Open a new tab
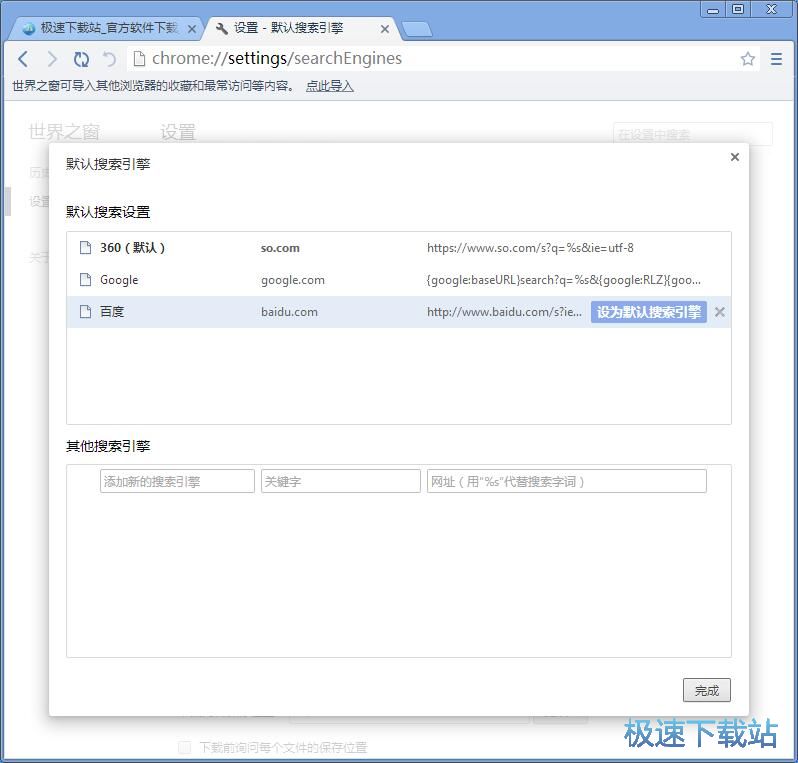798x763 pixels. click(x=417, y=30)
